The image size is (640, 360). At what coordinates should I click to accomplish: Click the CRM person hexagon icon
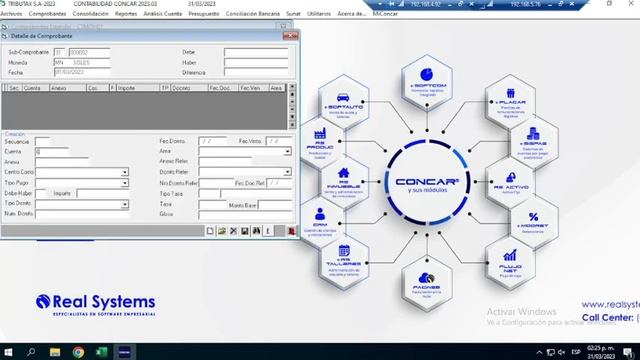pos(320,223)
